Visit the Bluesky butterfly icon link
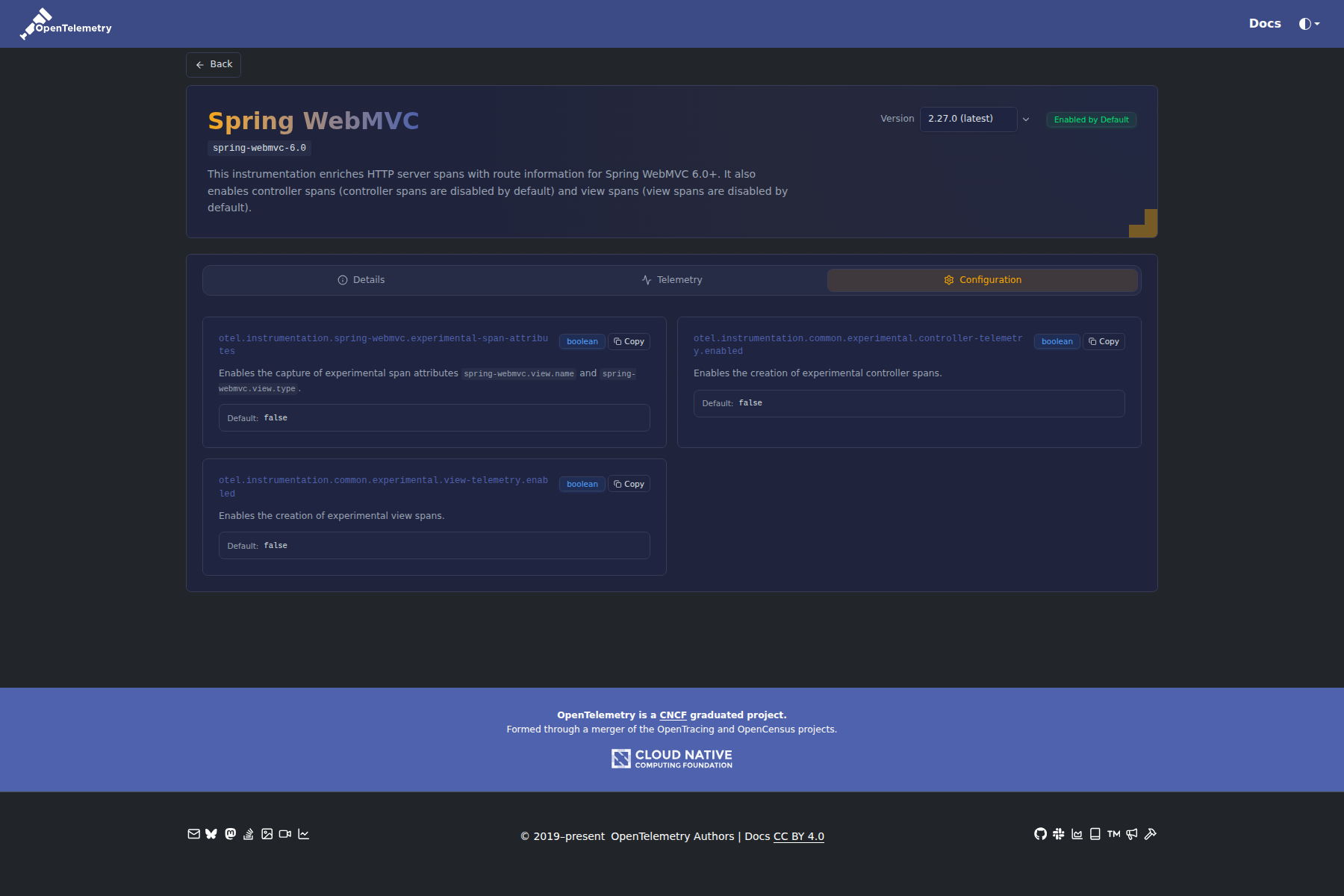The width and height of the screenshot is (1344, 896). coord(211,834)
